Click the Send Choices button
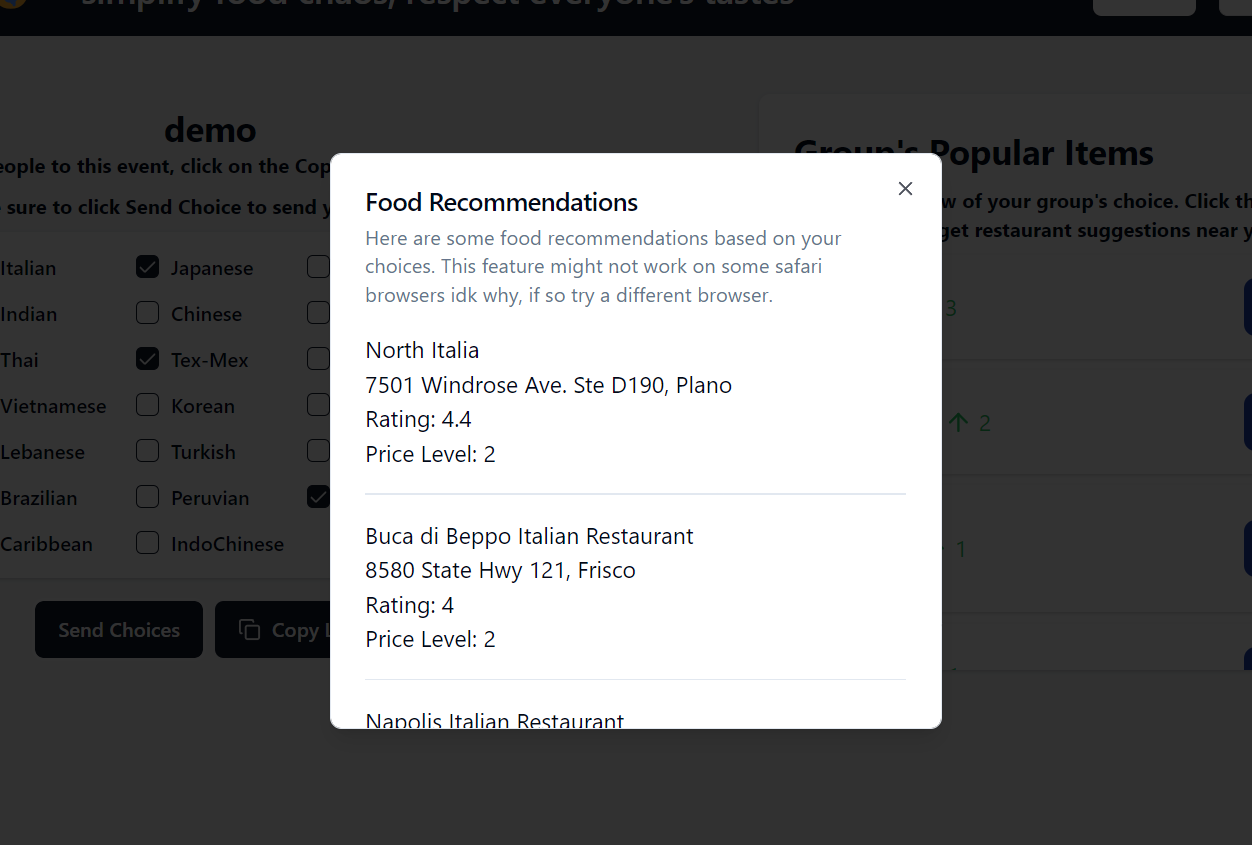Screen dimensions: 1252x845 [x=119, y=630]
